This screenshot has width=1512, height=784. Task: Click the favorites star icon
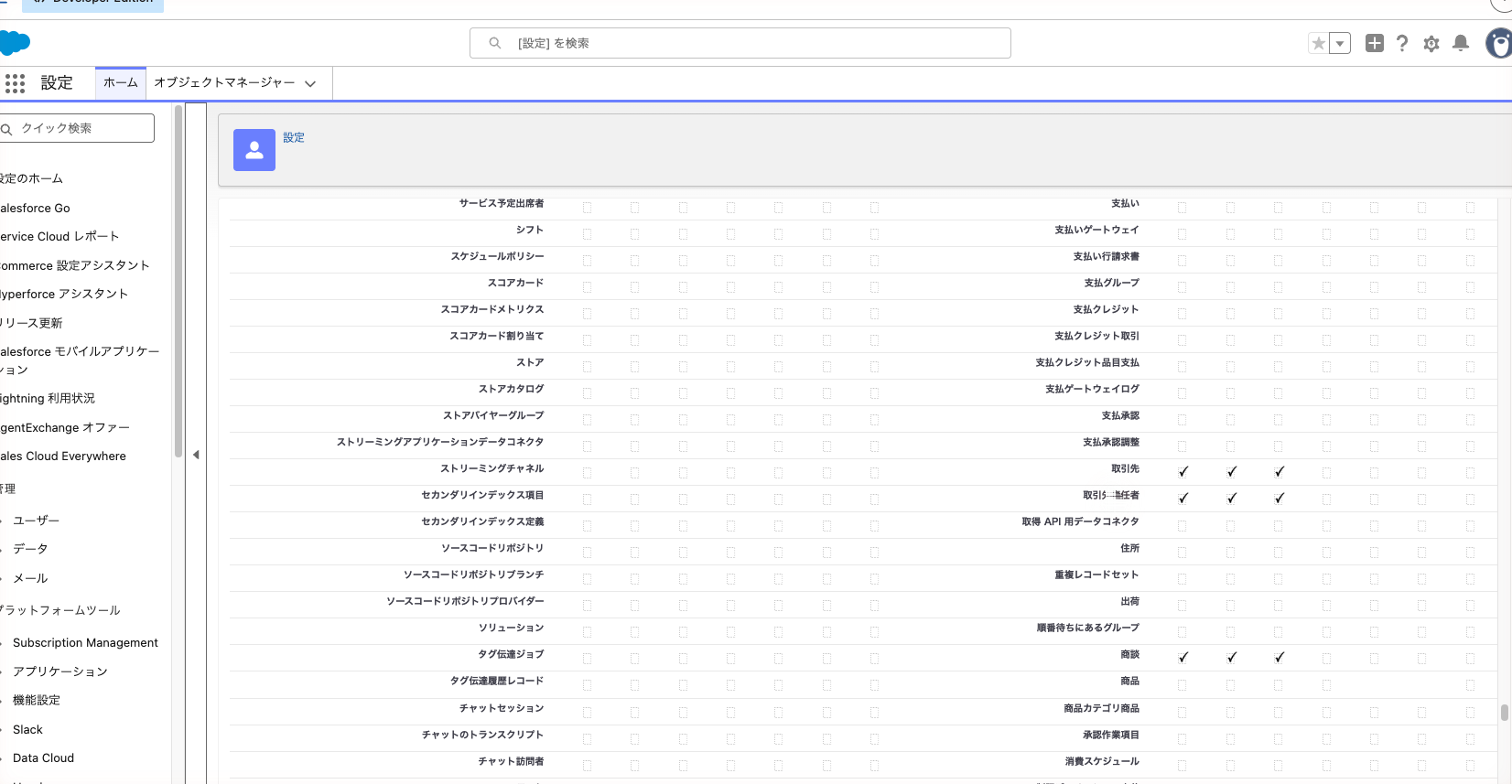1318,43
